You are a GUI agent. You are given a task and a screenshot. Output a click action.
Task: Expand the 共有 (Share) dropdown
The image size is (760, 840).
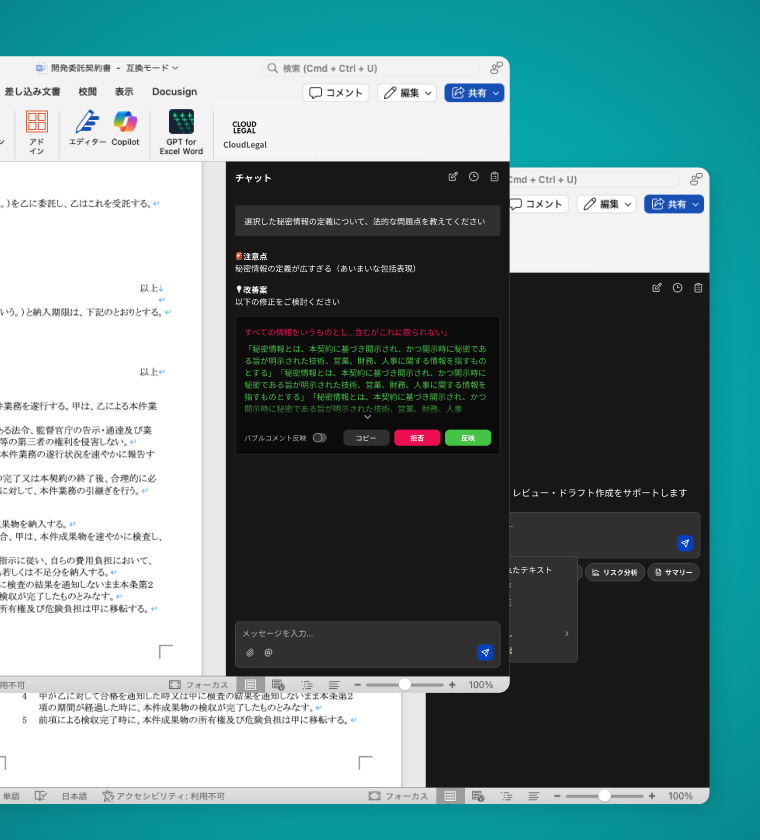pos(474,93)
